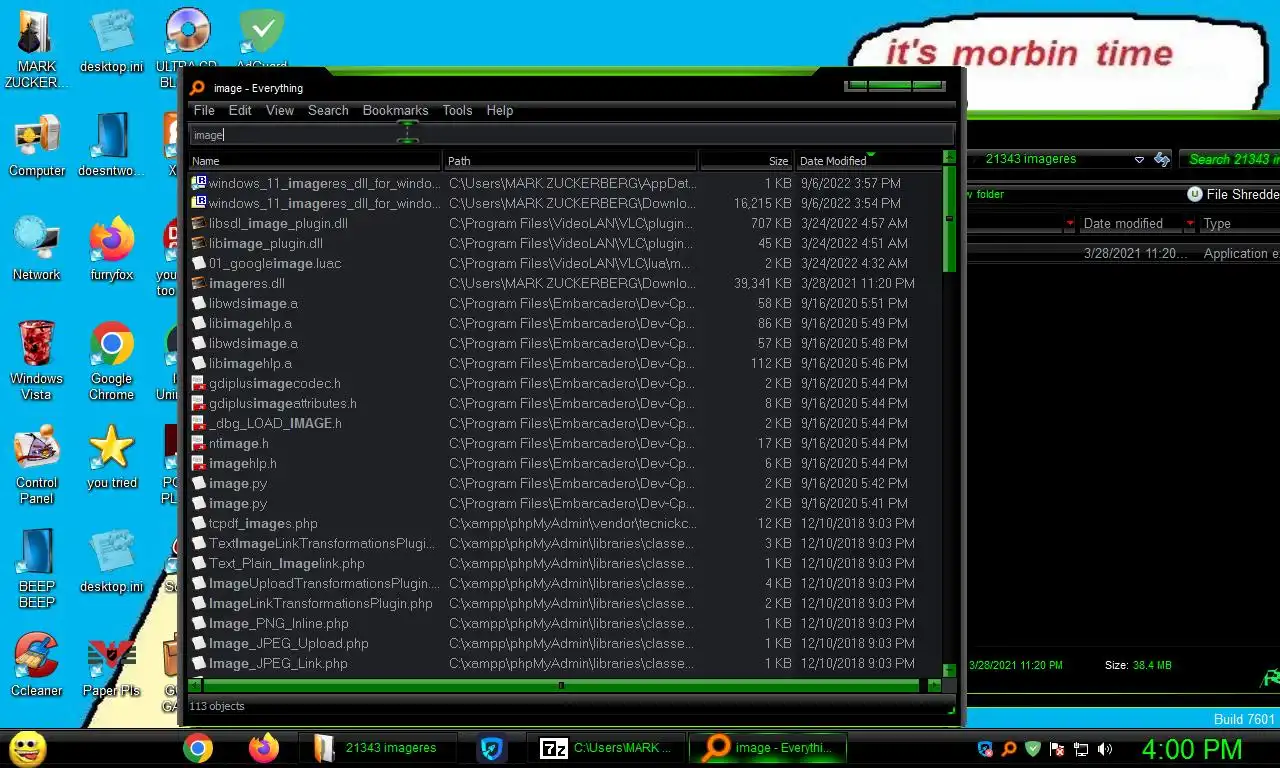Launch Chrome from the taskbar

(x=198, y=748)
